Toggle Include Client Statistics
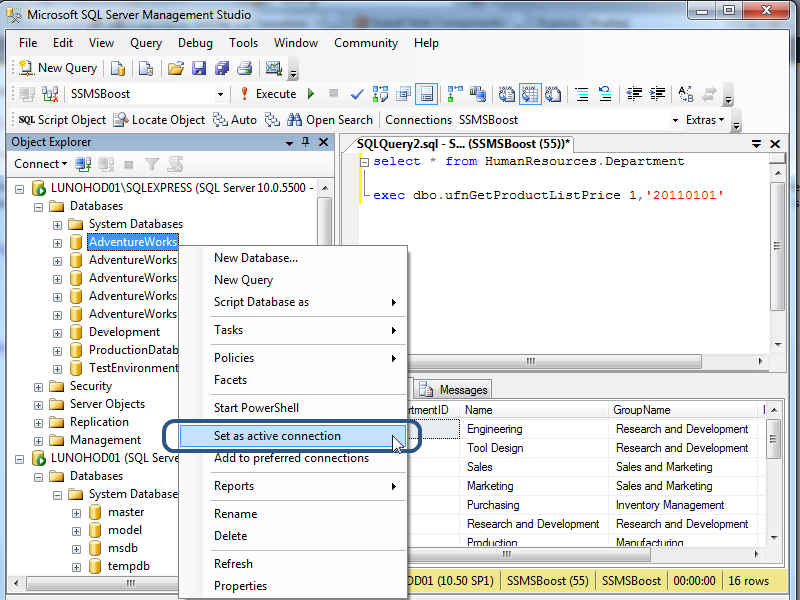 coord(478,94)
